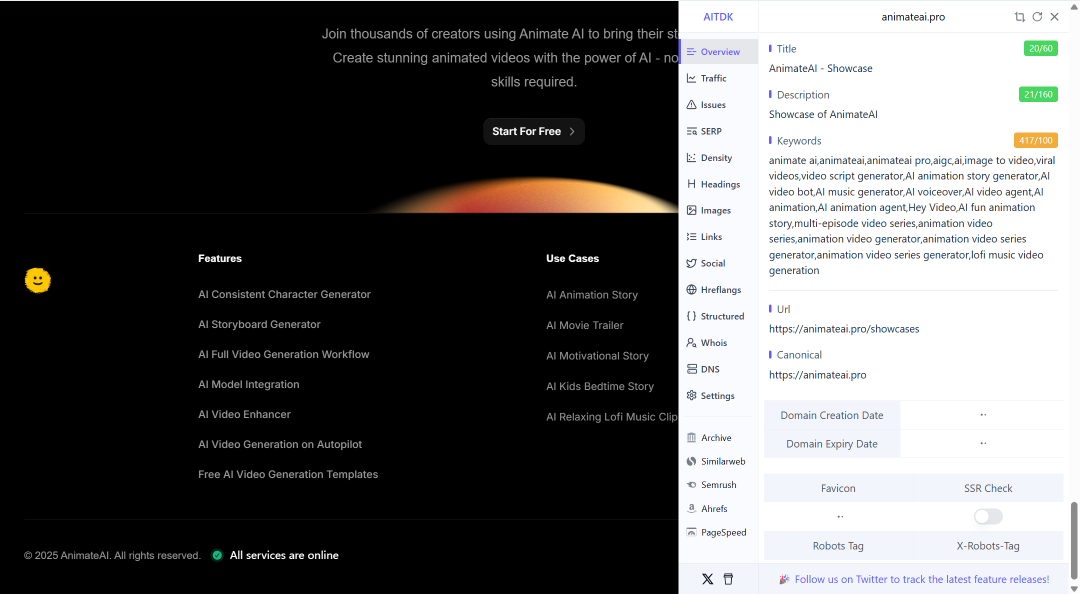The image size is (1080, 594).
Task: Open AI Storyboard Generator link
Action: pyautogui.click(x=260, y=324)
